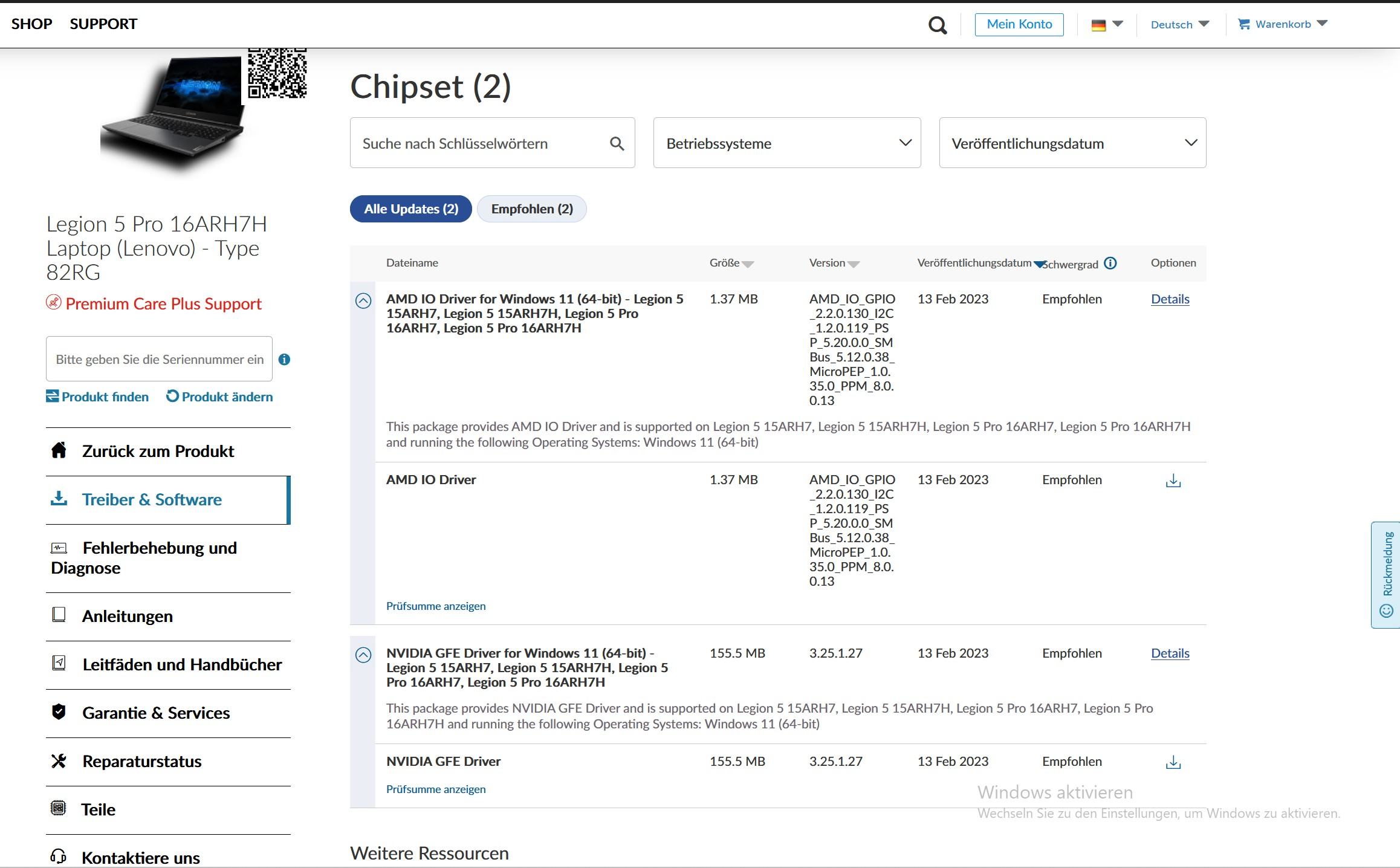Click the tools icon beside Reparaturstatus
Screen dimensions: 1400x868
(x=59, y=760)
